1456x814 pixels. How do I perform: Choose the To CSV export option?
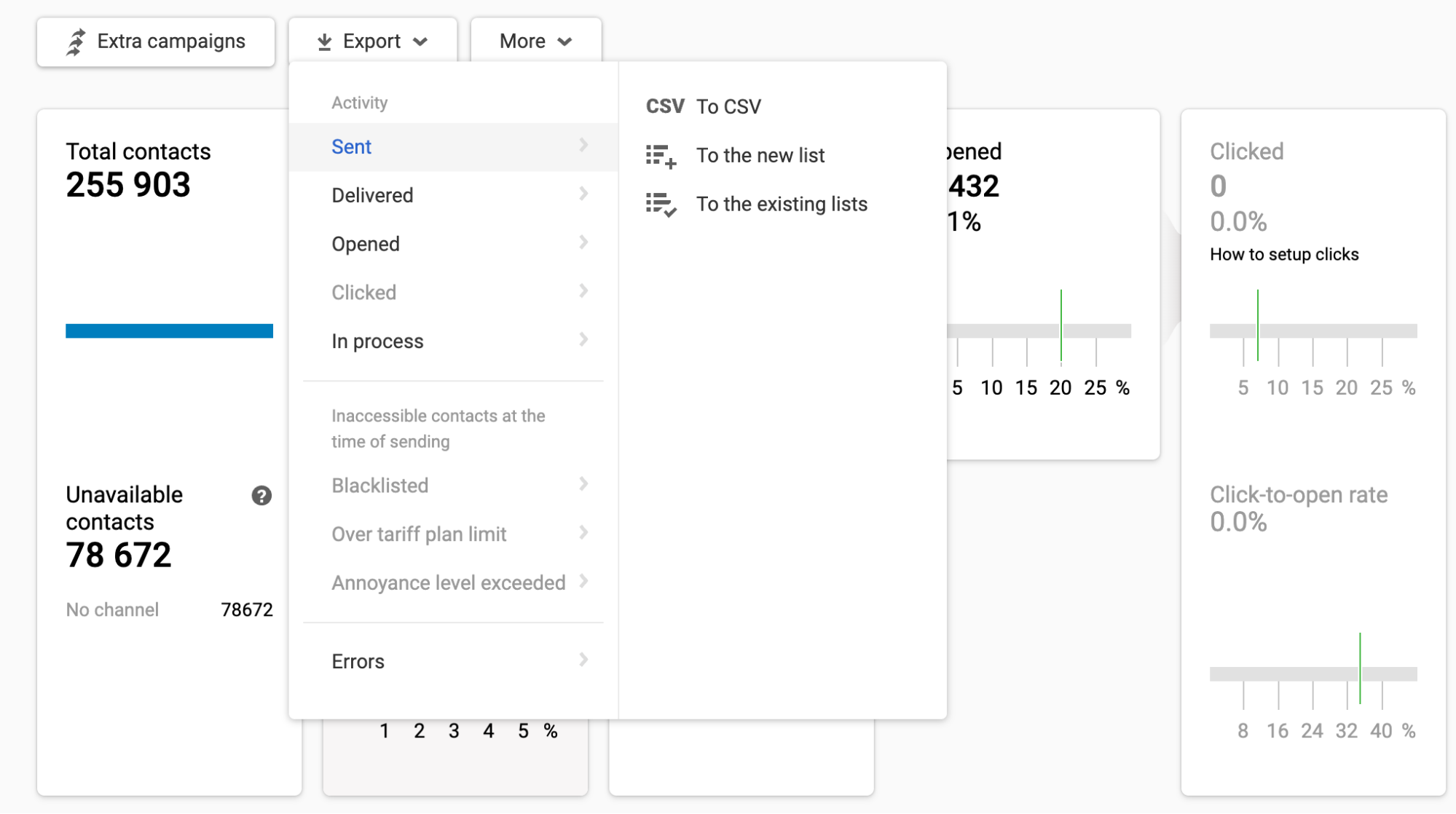click(728, 107)
